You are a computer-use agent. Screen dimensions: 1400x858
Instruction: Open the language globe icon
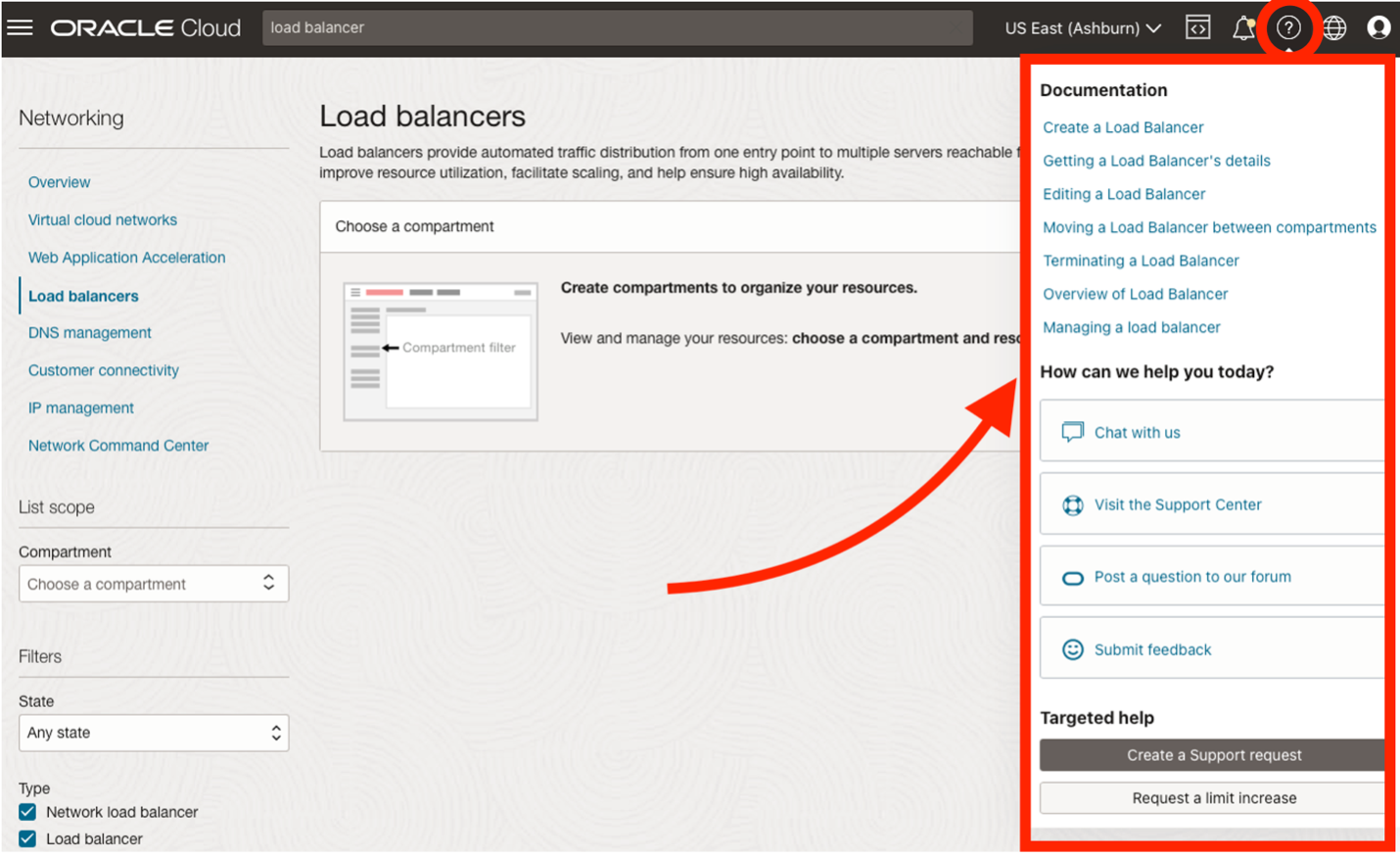coord(1333,26)
